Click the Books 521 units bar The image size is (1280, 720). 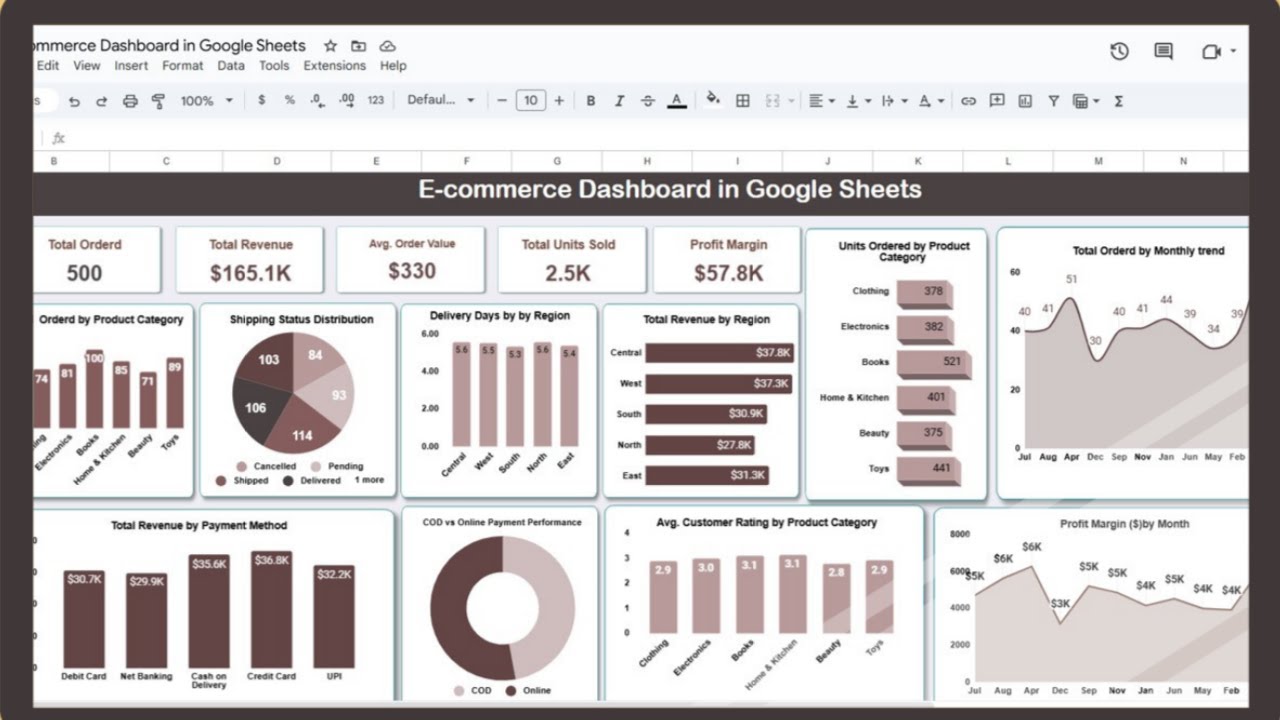(x=933, y=362)
